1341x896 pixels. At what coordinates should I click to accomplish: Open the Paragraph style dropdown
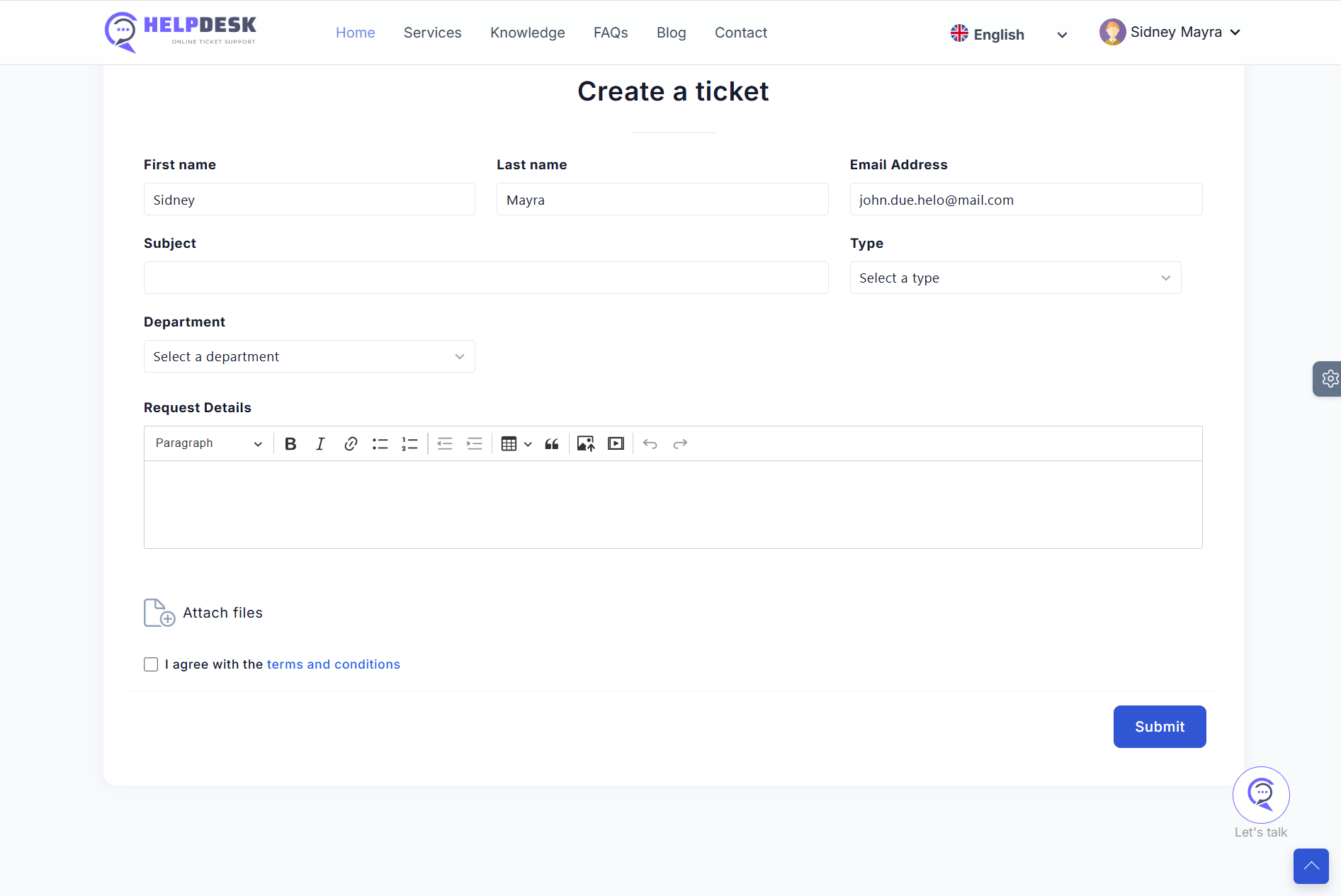[x=208, y=443]
